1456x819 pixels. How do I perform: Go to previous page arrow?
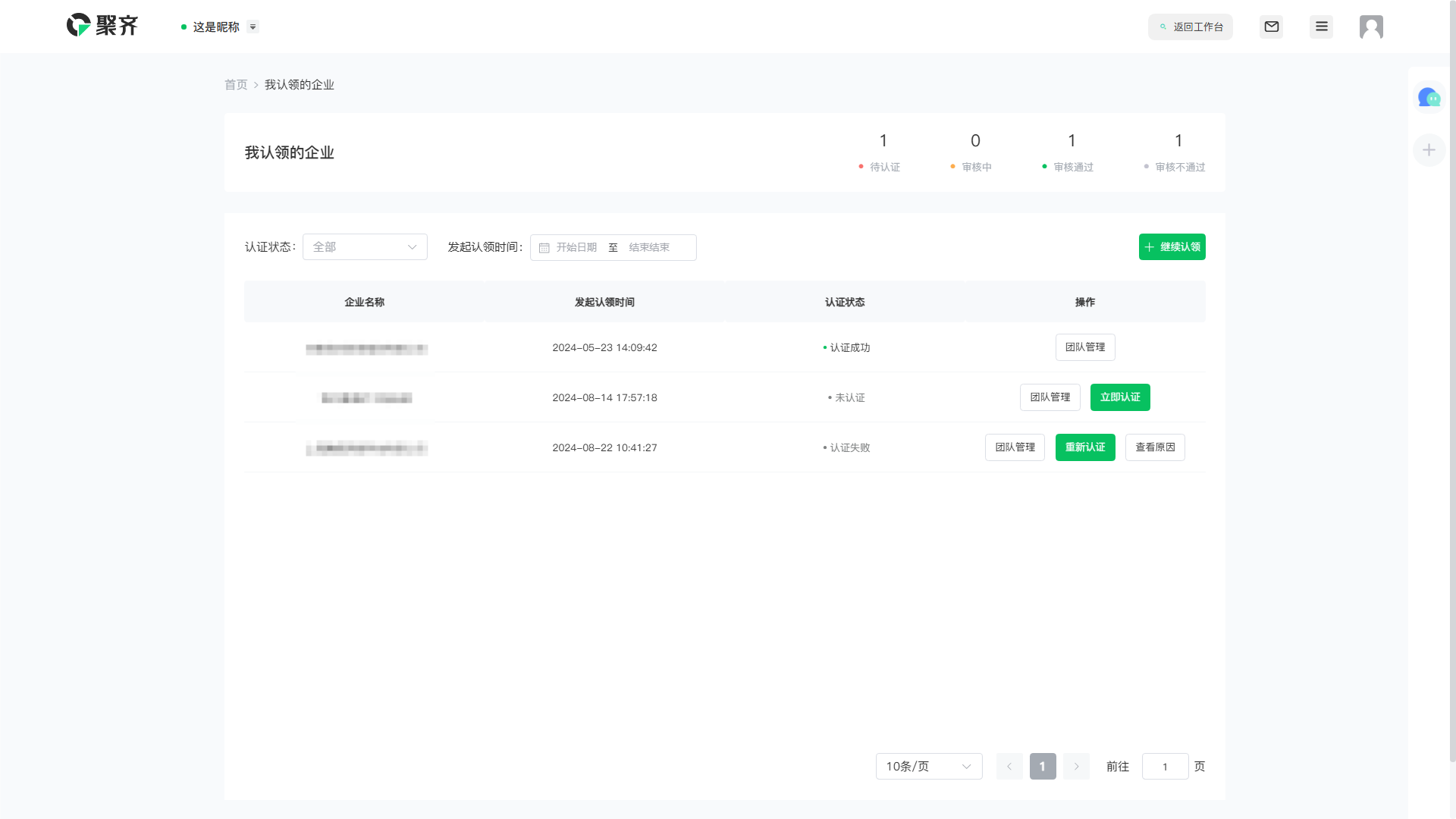1009,767
